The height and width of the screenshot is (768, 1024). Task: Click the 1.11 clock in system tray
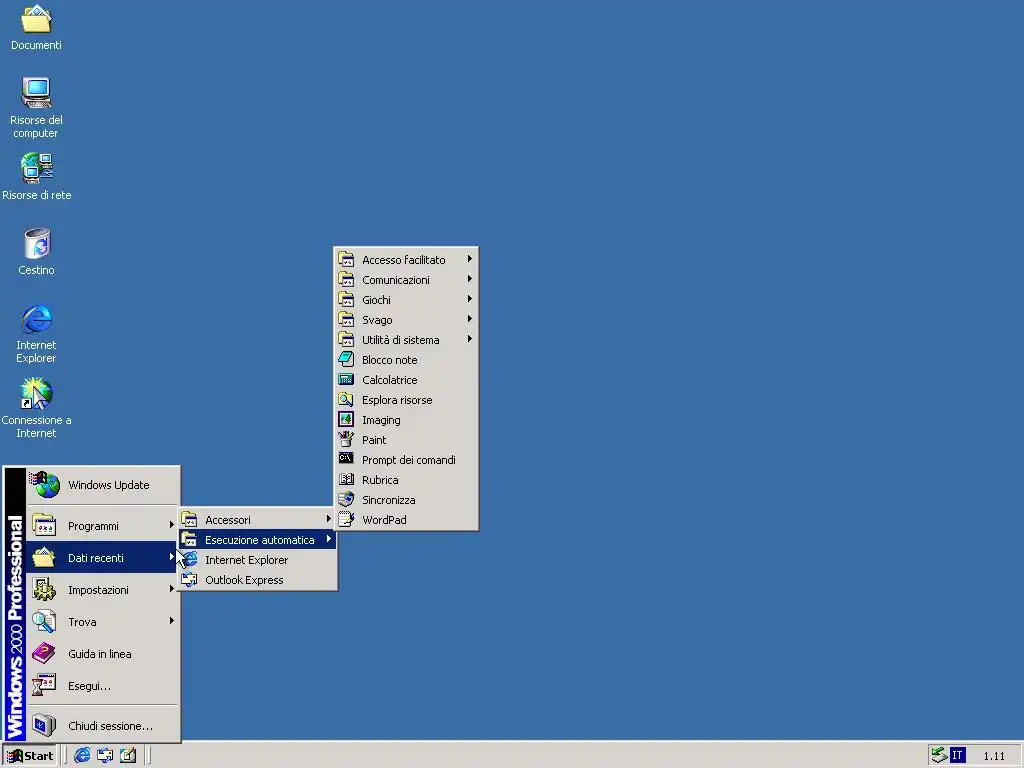point(994,756)
